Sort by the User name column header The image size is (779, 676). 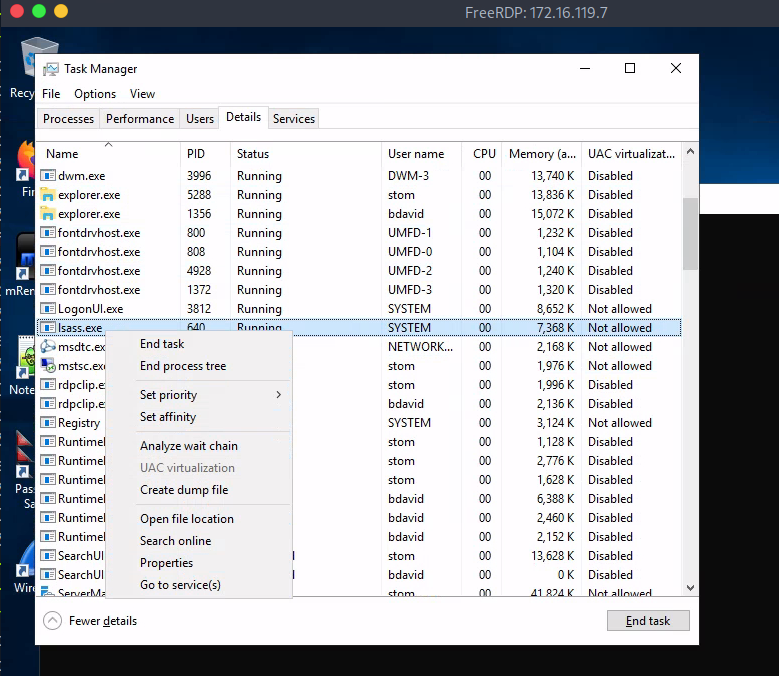coord(421,154)
